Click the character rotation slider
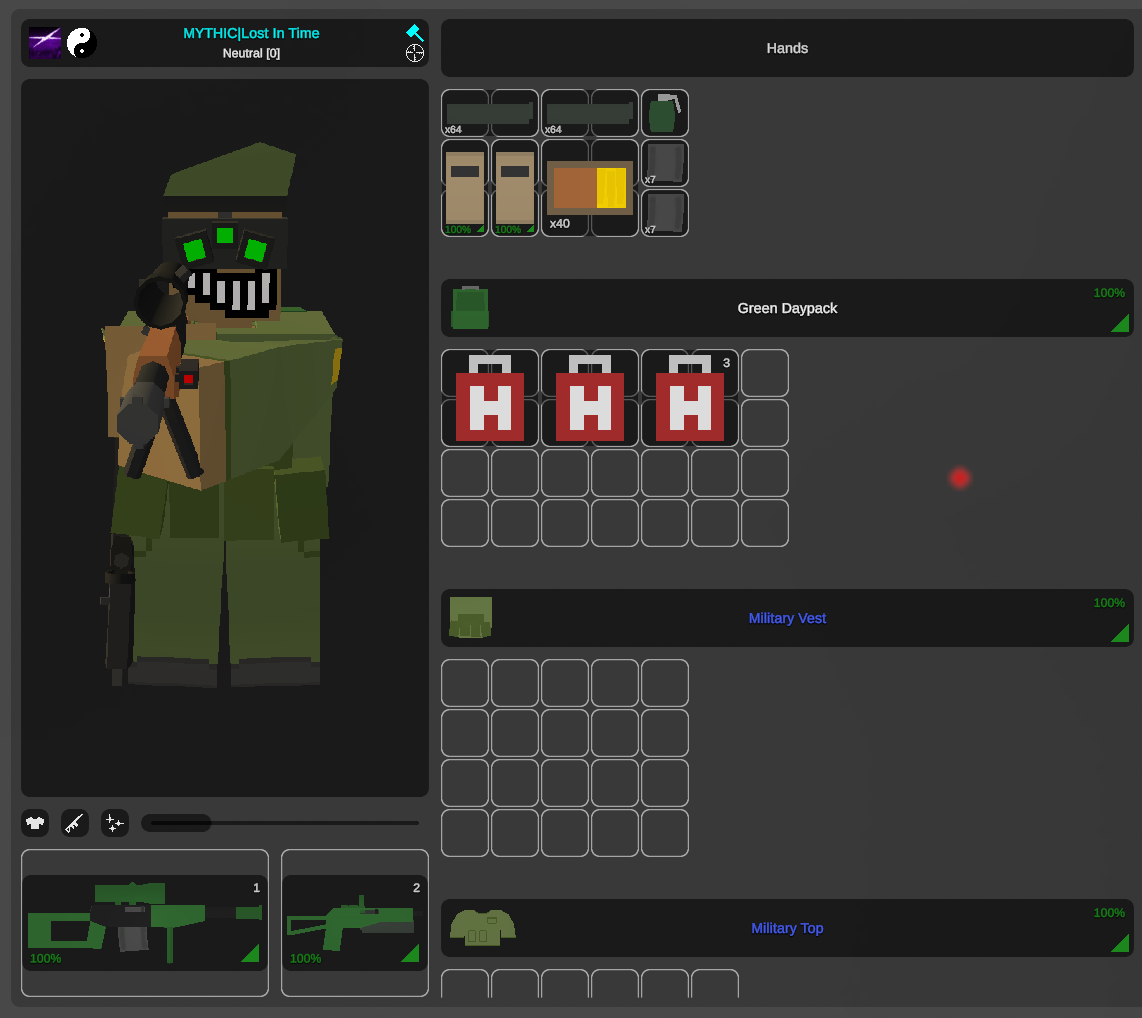1142x1018 pixels. [280, 823]
